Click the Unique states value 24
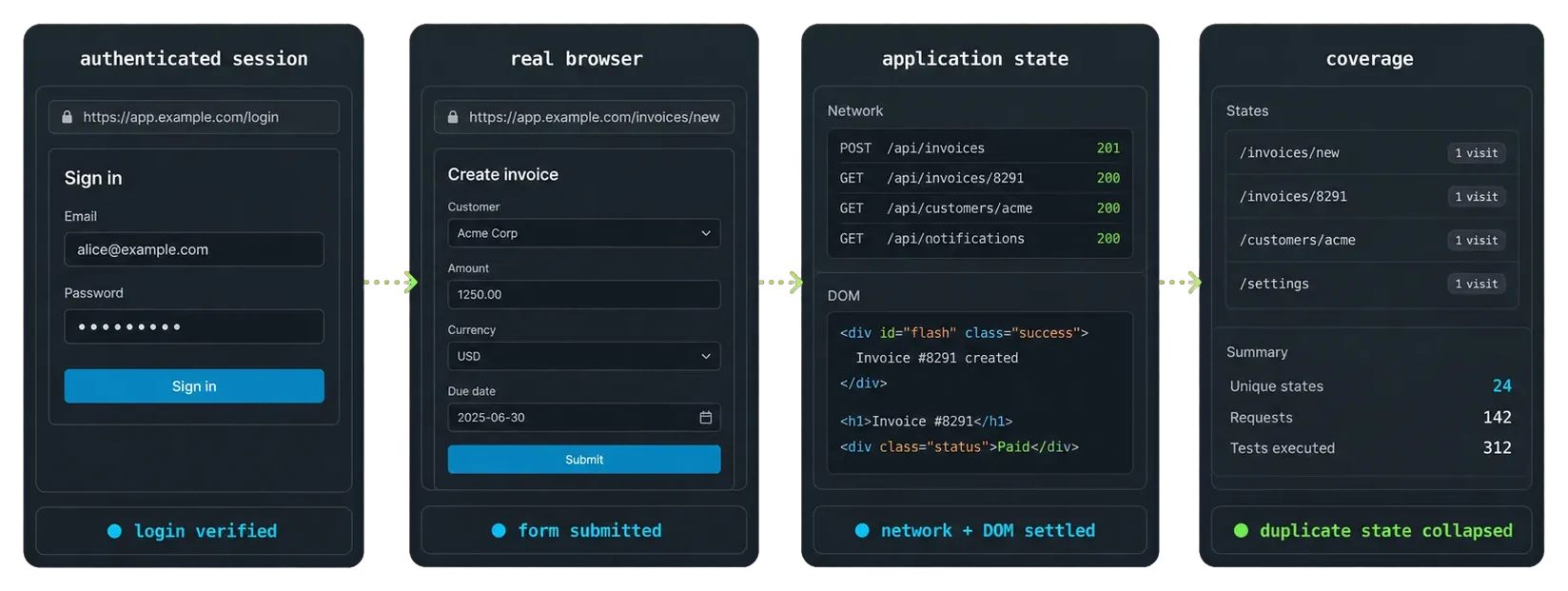The image size is (1568, 591). (x=1502, y=386)
